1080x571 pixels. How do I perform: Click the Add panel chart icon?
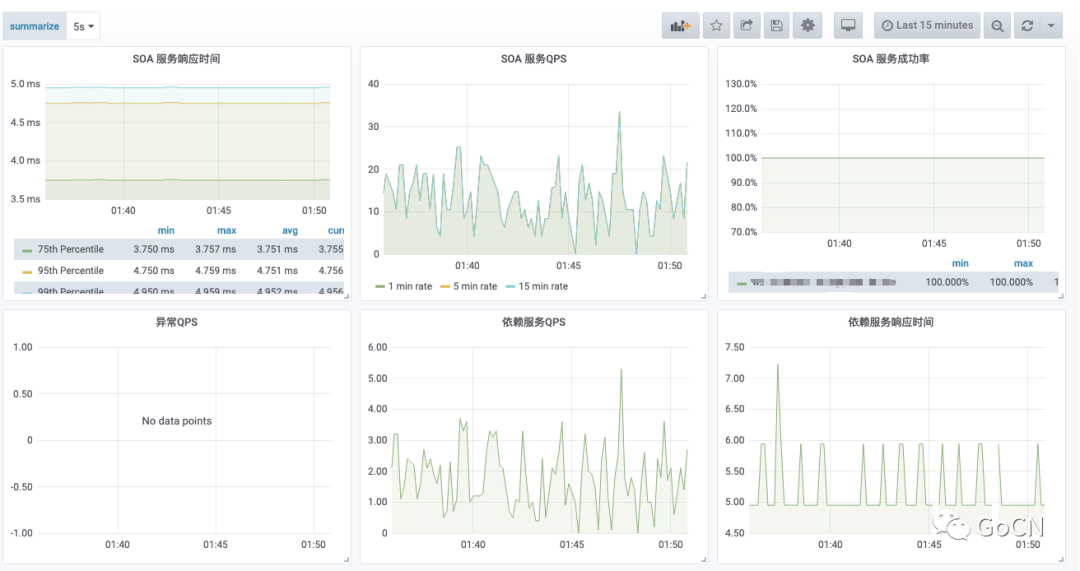(x=680, y=26)
